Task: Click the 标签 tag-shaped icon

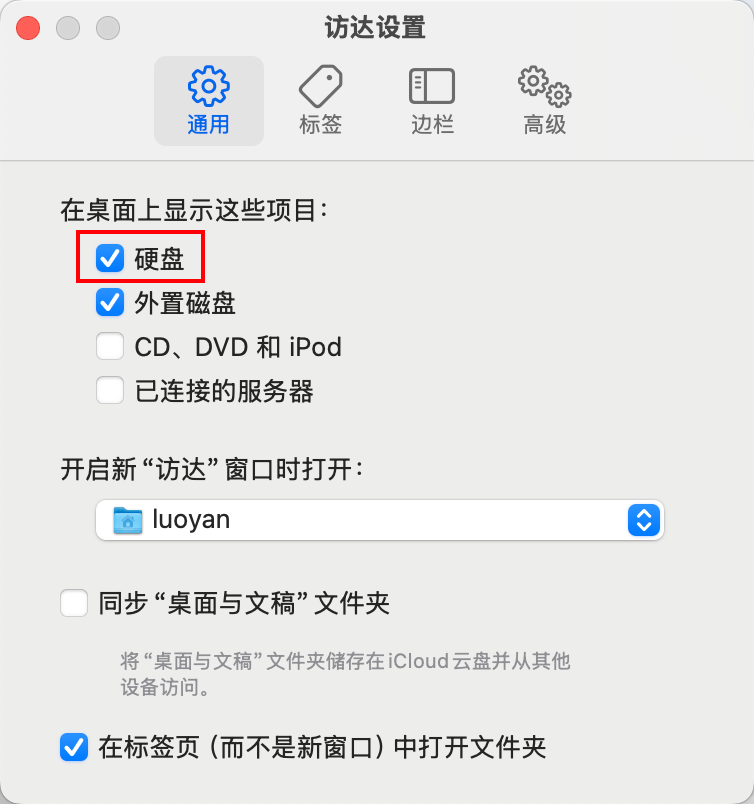Action: click(x=321, y=86)
